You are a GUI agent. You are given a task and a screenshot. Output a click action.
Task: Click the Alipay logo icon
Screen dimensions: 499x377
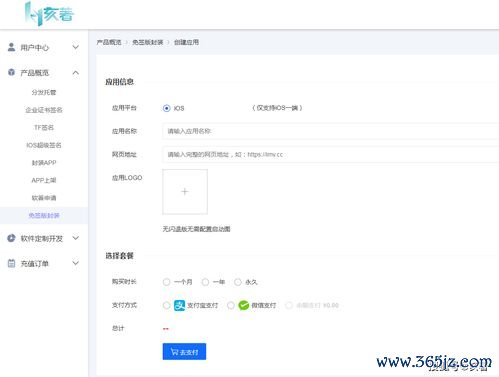pos(179,305)
